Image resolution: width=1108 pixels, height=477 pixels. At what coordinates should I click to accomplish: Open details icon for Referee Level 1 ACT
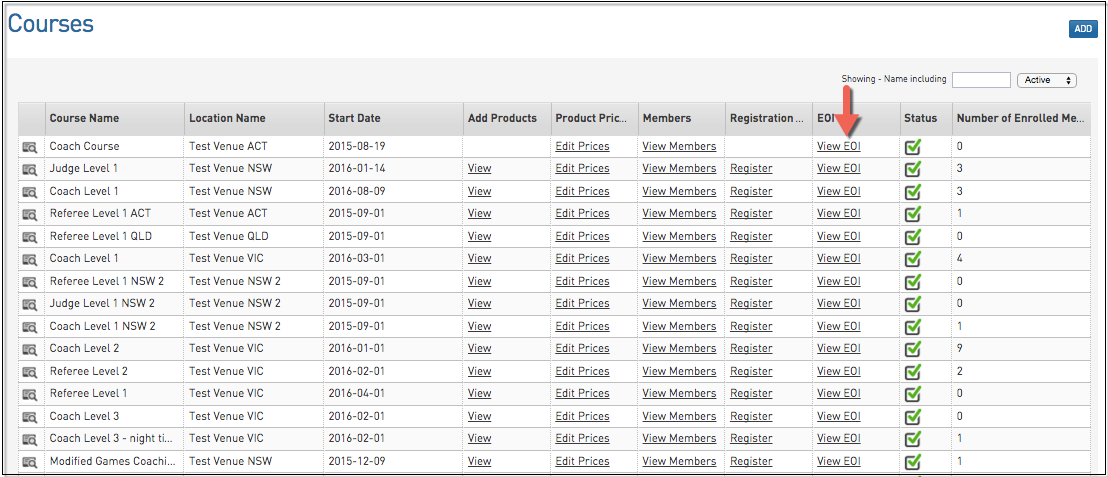[x=30, y=214]
